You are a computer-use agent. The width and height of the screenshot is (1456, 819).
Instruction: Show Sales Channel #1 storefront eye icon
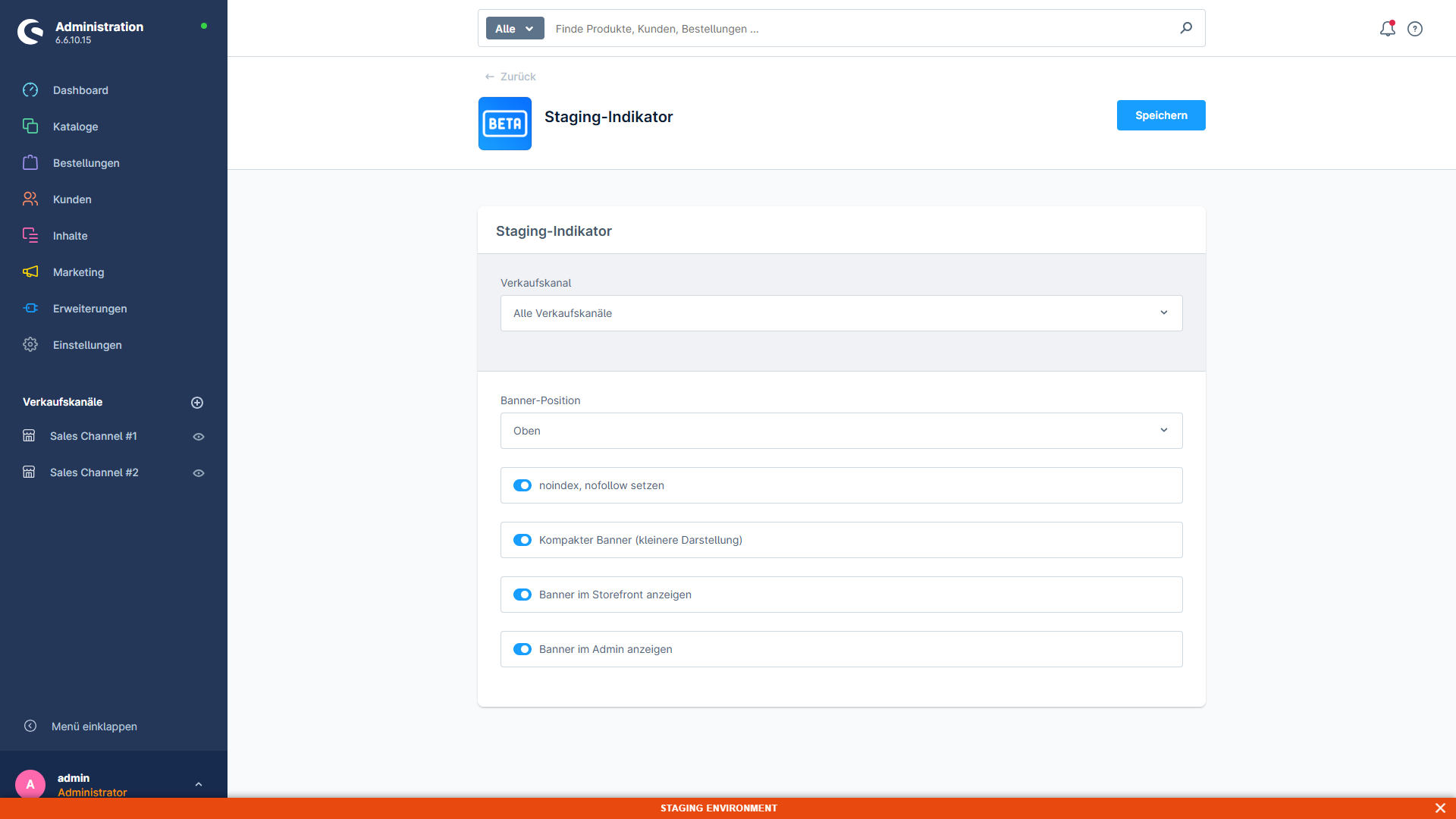(199, 437)
